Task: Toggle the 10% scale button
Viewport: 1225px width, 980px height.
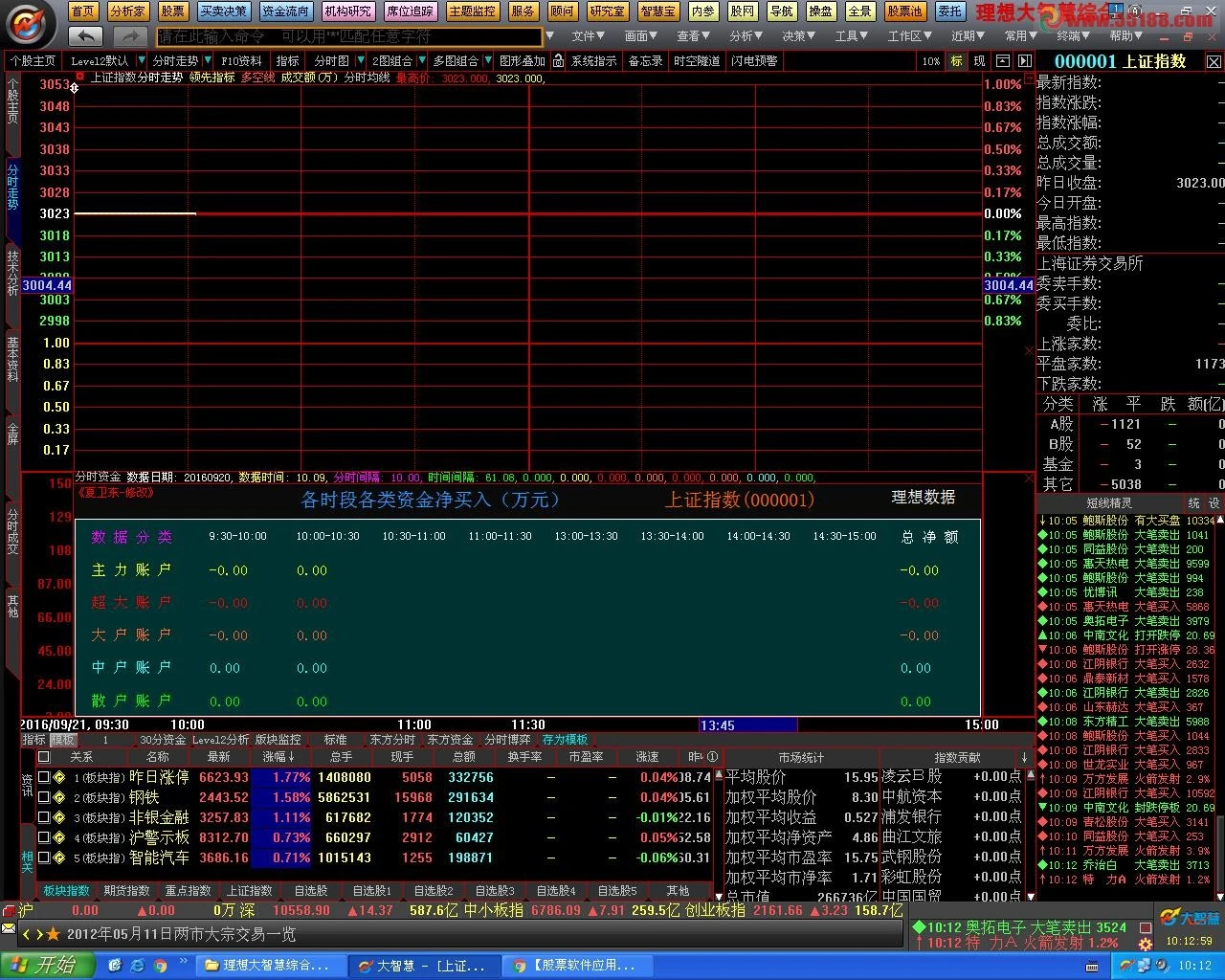Action: click(x=931, y=60)
